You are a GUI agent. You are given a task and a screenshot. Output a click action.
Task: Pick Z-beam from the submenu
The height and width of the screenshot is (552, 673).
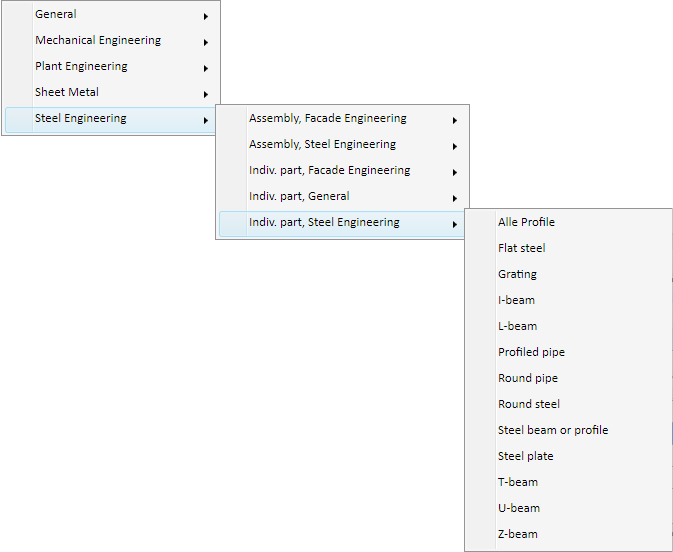pos(569,534)
